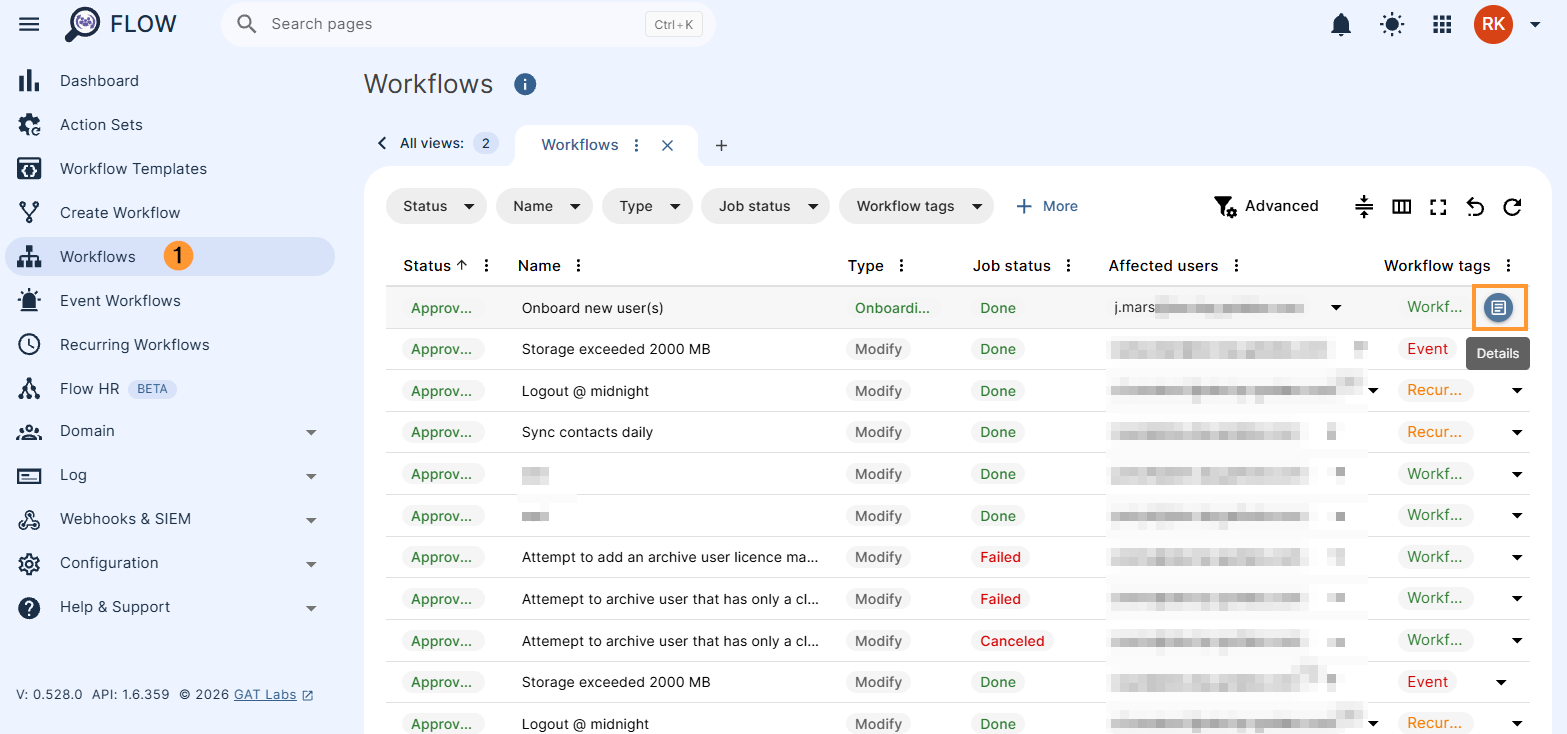
Task: Select Workflows in the sidebar
Action: click(x=170, y=257)
